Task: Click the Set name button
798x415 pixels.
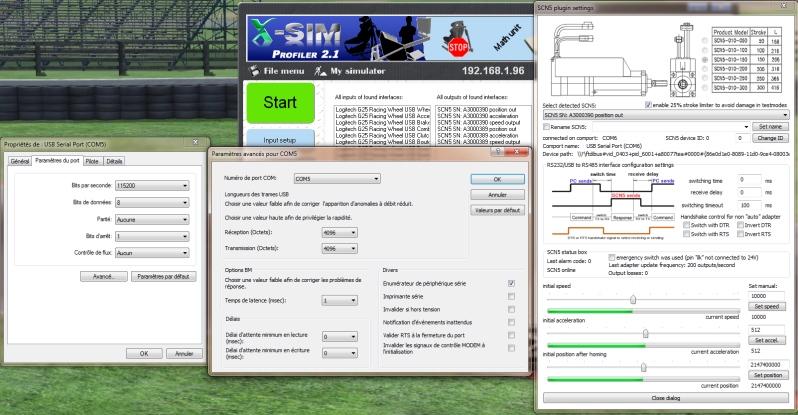Action: point(770,126)
